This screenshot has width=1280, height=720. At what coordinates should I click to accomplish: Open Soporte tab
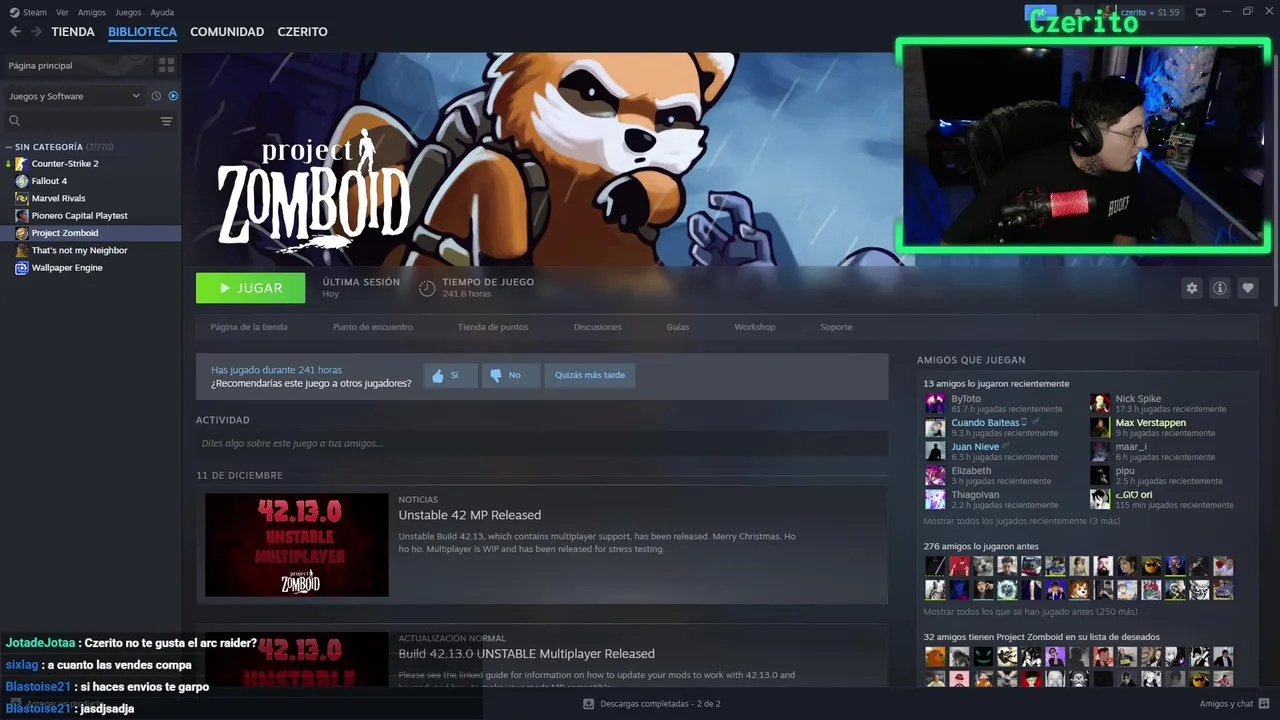836,327
